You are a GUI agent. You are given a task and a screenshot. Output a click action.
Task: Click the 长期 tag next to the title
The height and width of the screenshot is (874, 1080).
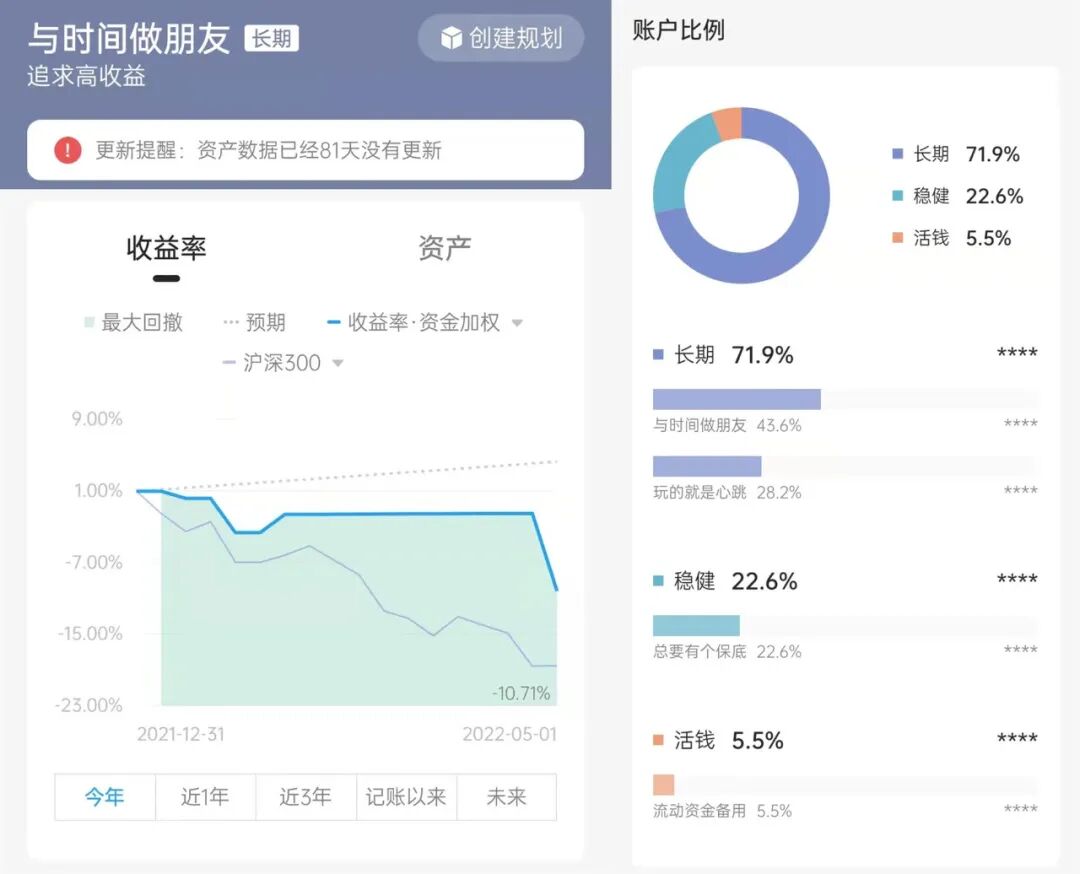(271, 38)
